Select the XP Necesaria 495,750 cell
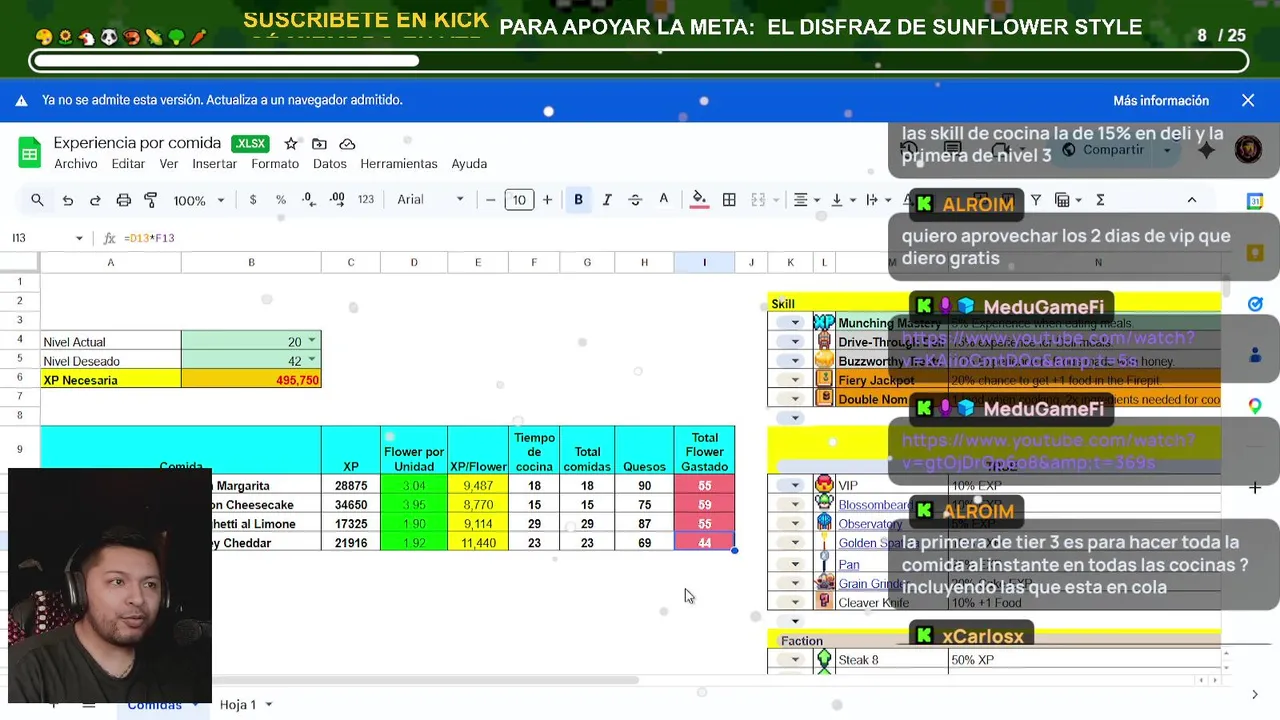Screen dimensions: 1280x720 [x=251, y=380]
